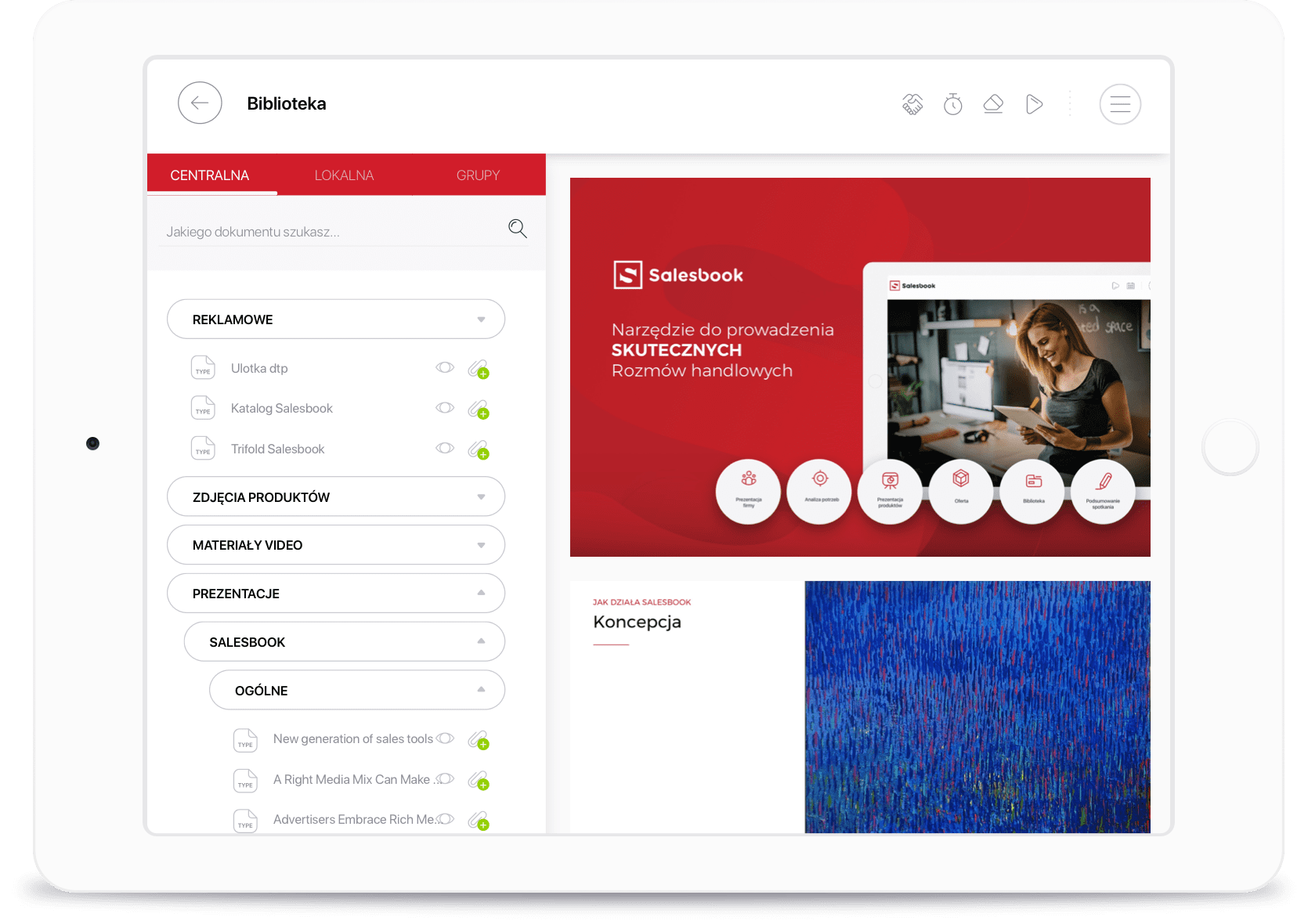Viewport: 1308px width, 924px height.
Task: Switch to the LOKALNA tab
Action: [x=344, y=175]
